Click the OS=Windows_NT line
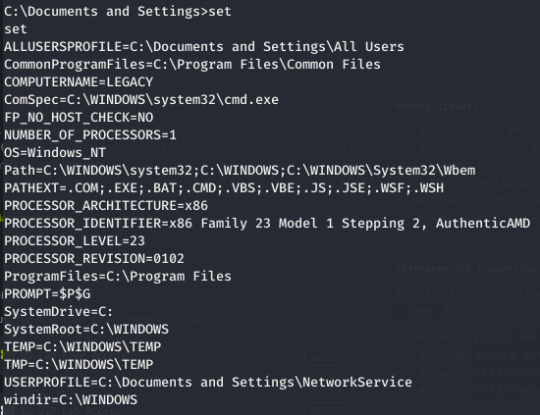 point(55,153)
